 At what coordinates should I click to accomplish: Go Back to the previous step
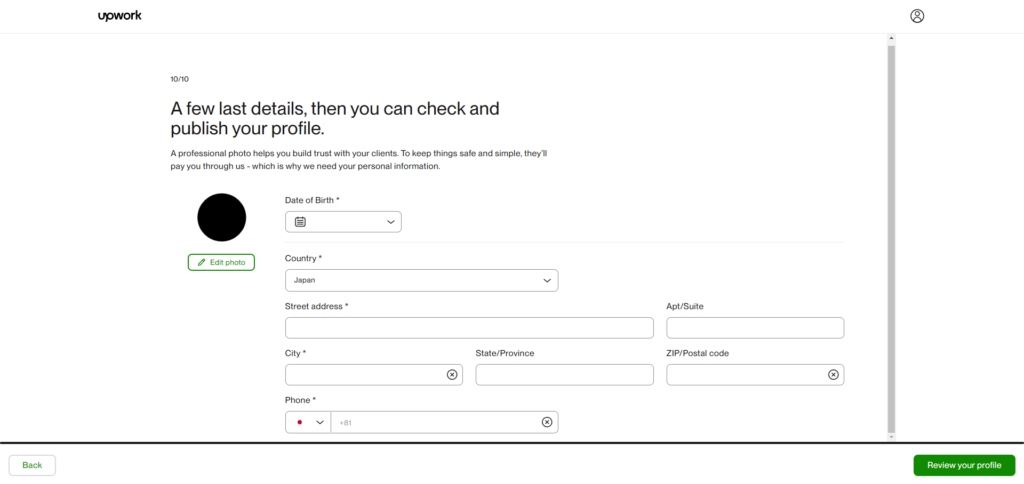(x=32, y=465)
